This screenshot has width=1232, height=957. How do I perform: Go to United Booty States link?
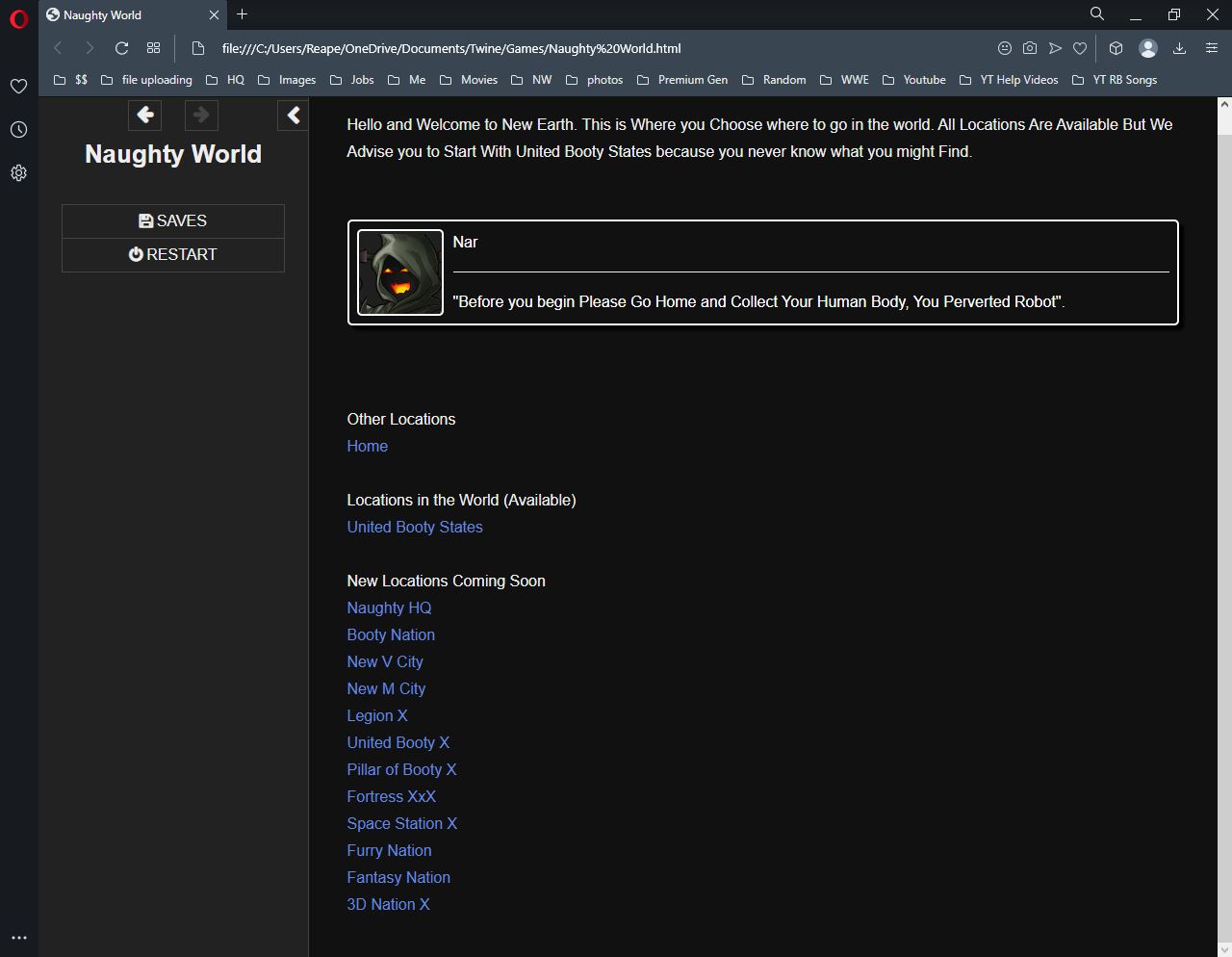tap(415, 528)
